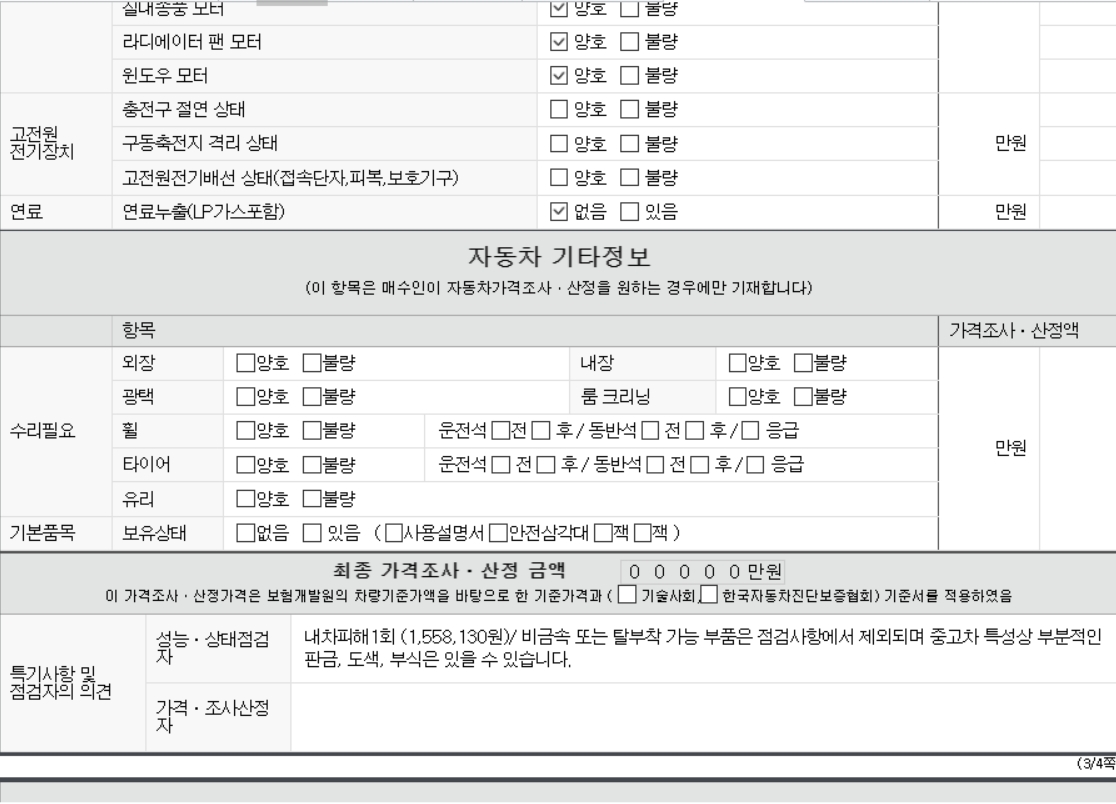
Task: Check 있음 for 보유상태
Action: click(313, 530)
